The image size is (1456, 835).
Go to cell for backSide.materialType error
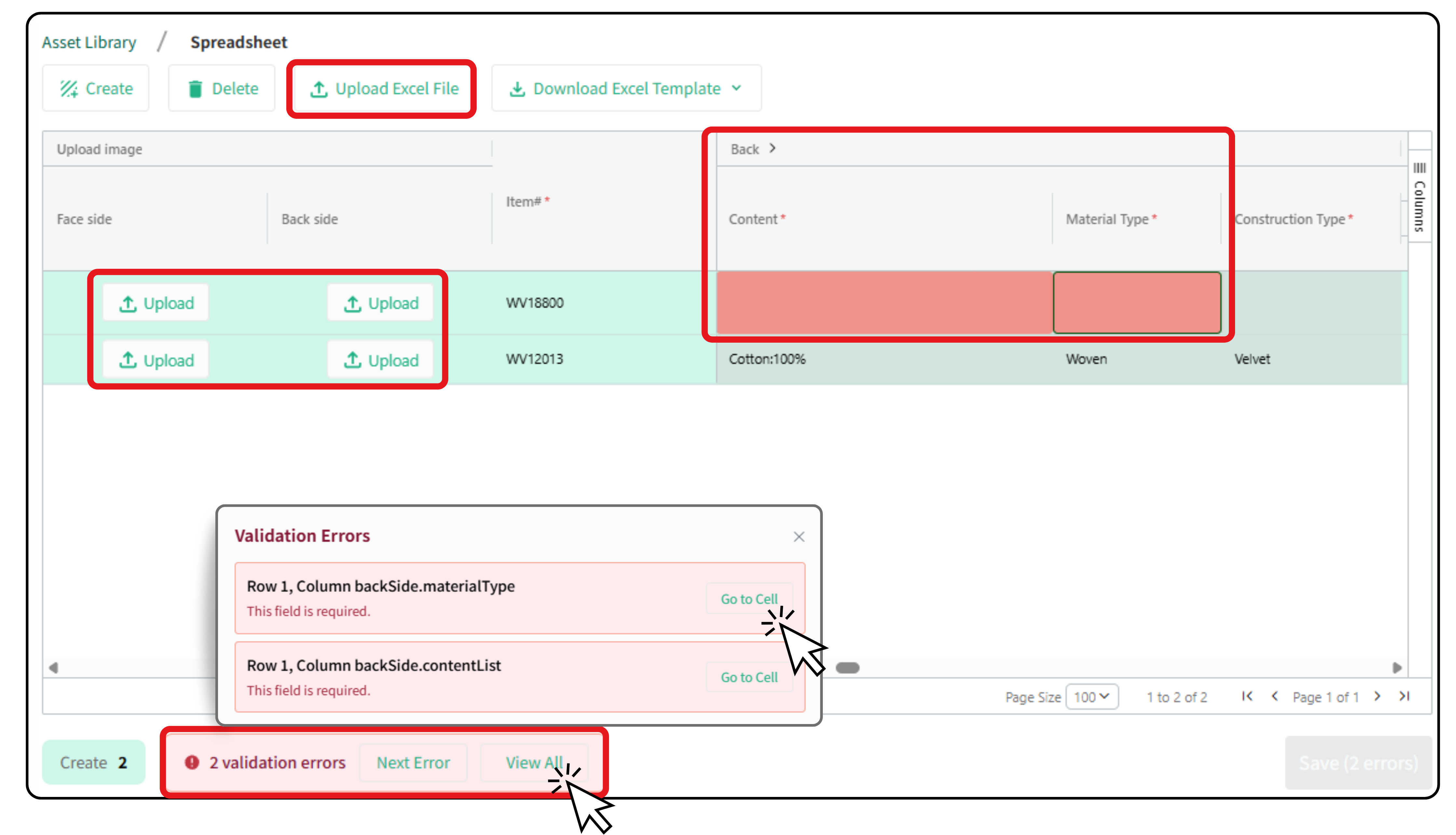749,599
